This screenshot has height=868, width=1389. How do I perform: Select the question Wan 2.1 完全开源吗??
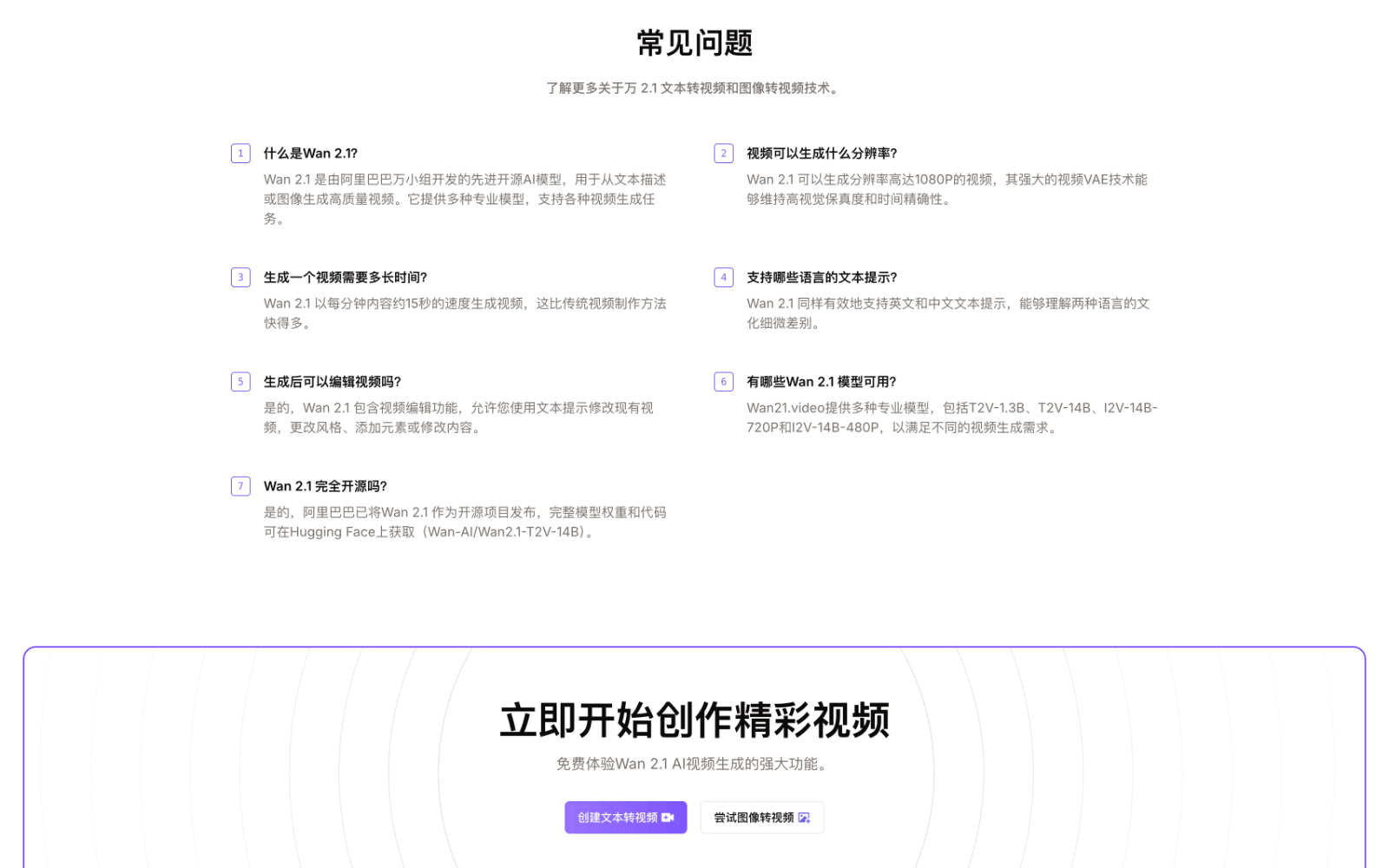(326, 486)
